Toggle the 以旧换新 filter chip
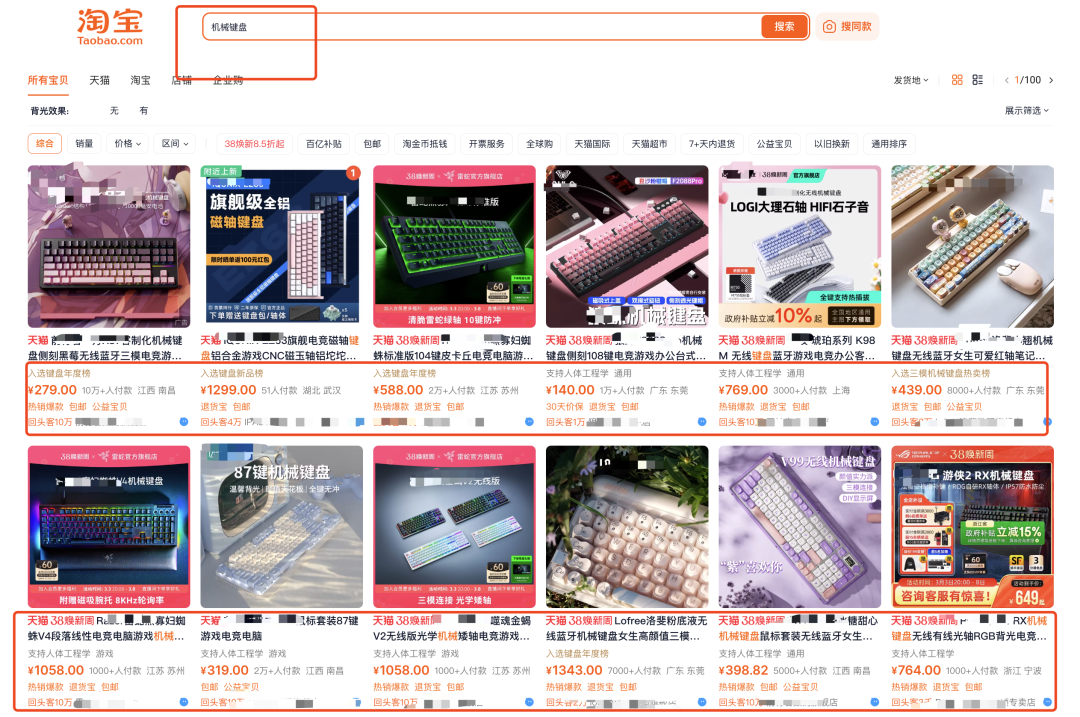1080x717 pixels. pyautogui.click(x=831, y=143)
